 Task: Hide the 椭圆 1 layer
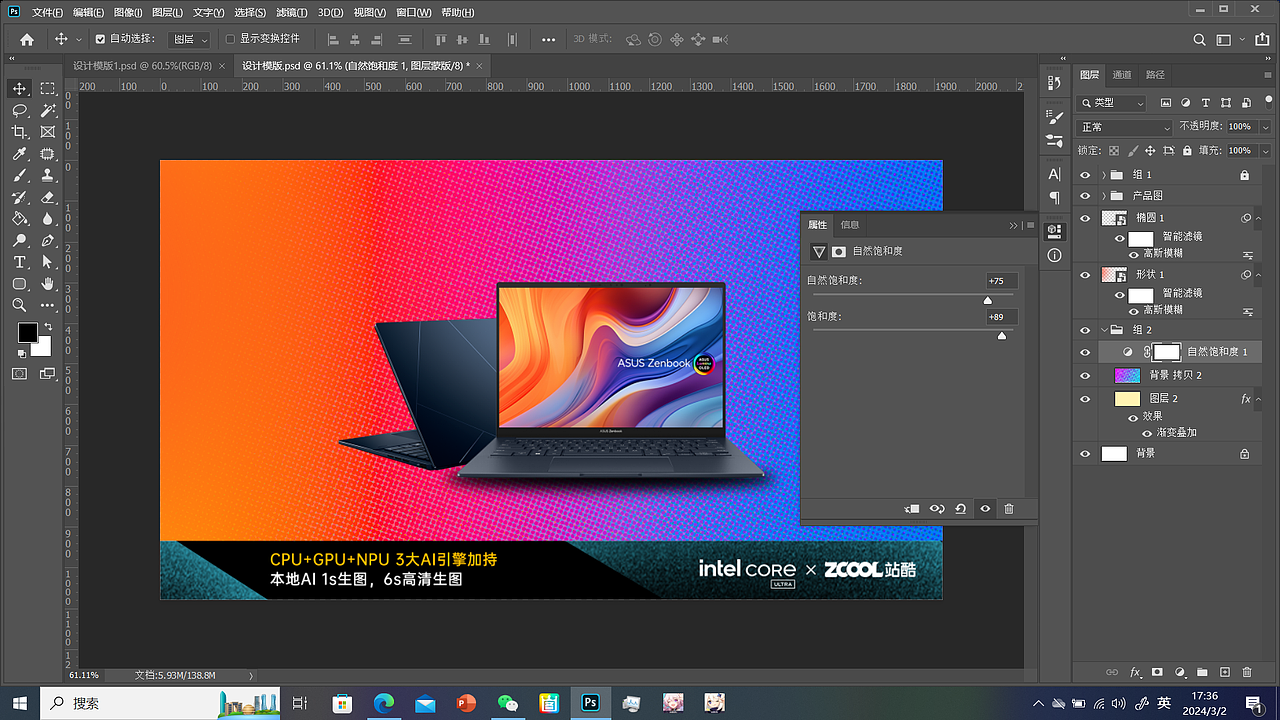1086,218
